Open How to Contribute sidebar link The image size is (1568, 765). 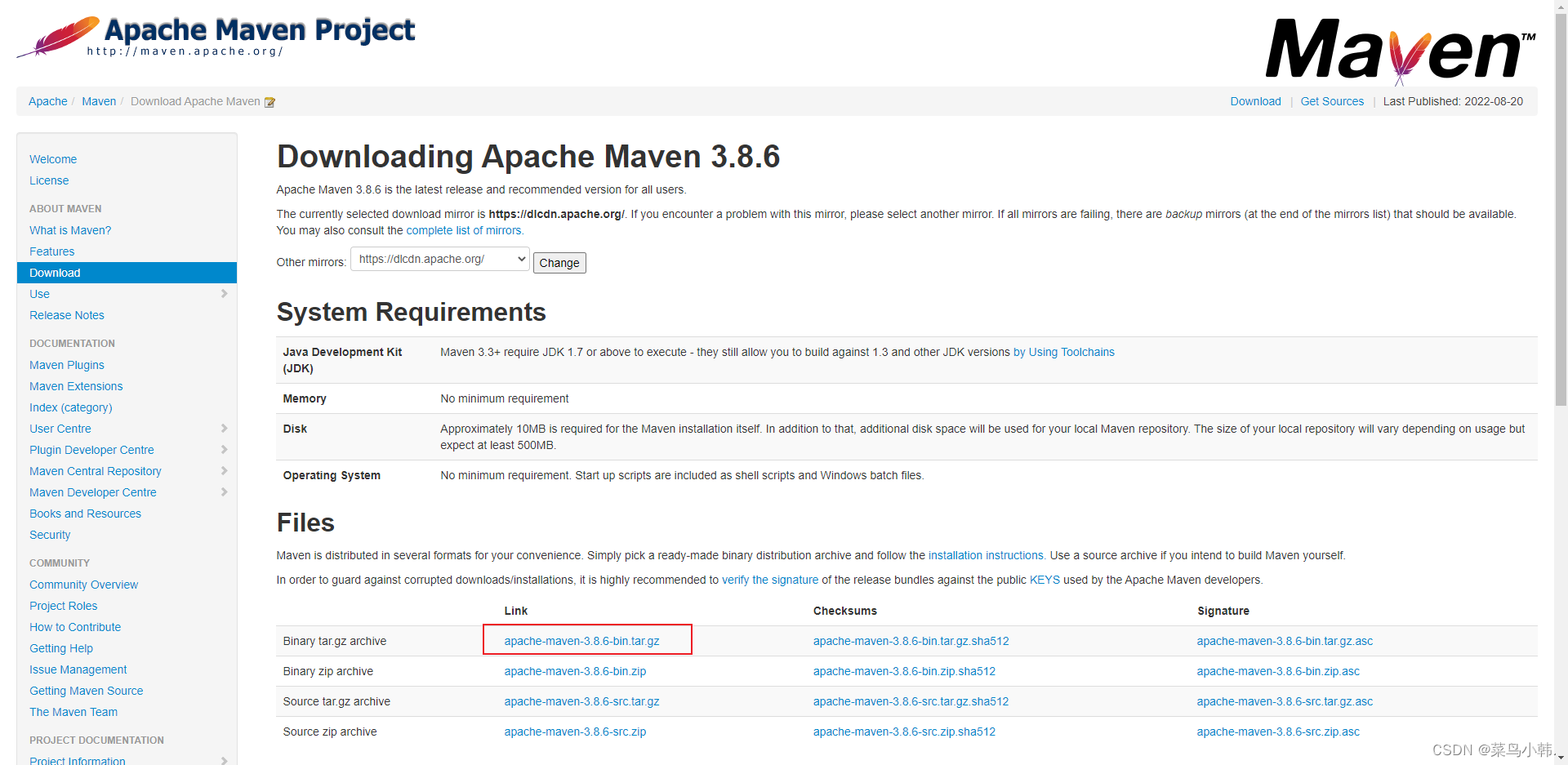(x=75, y=627)
